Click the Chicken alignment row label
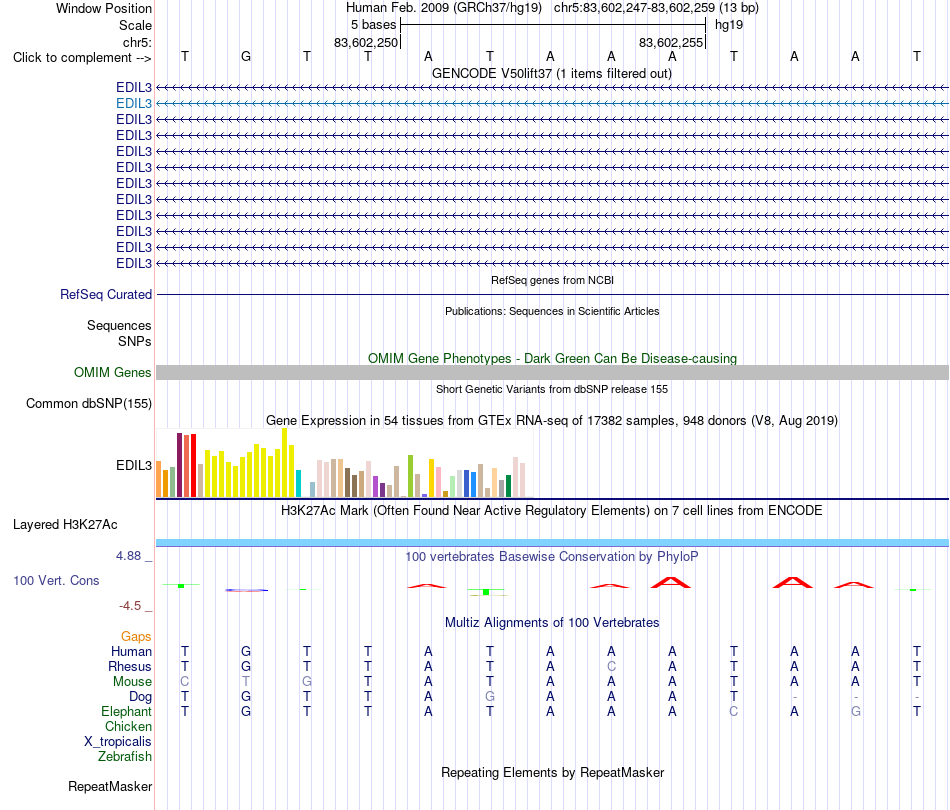950x810 pixels. coord(128,726)
